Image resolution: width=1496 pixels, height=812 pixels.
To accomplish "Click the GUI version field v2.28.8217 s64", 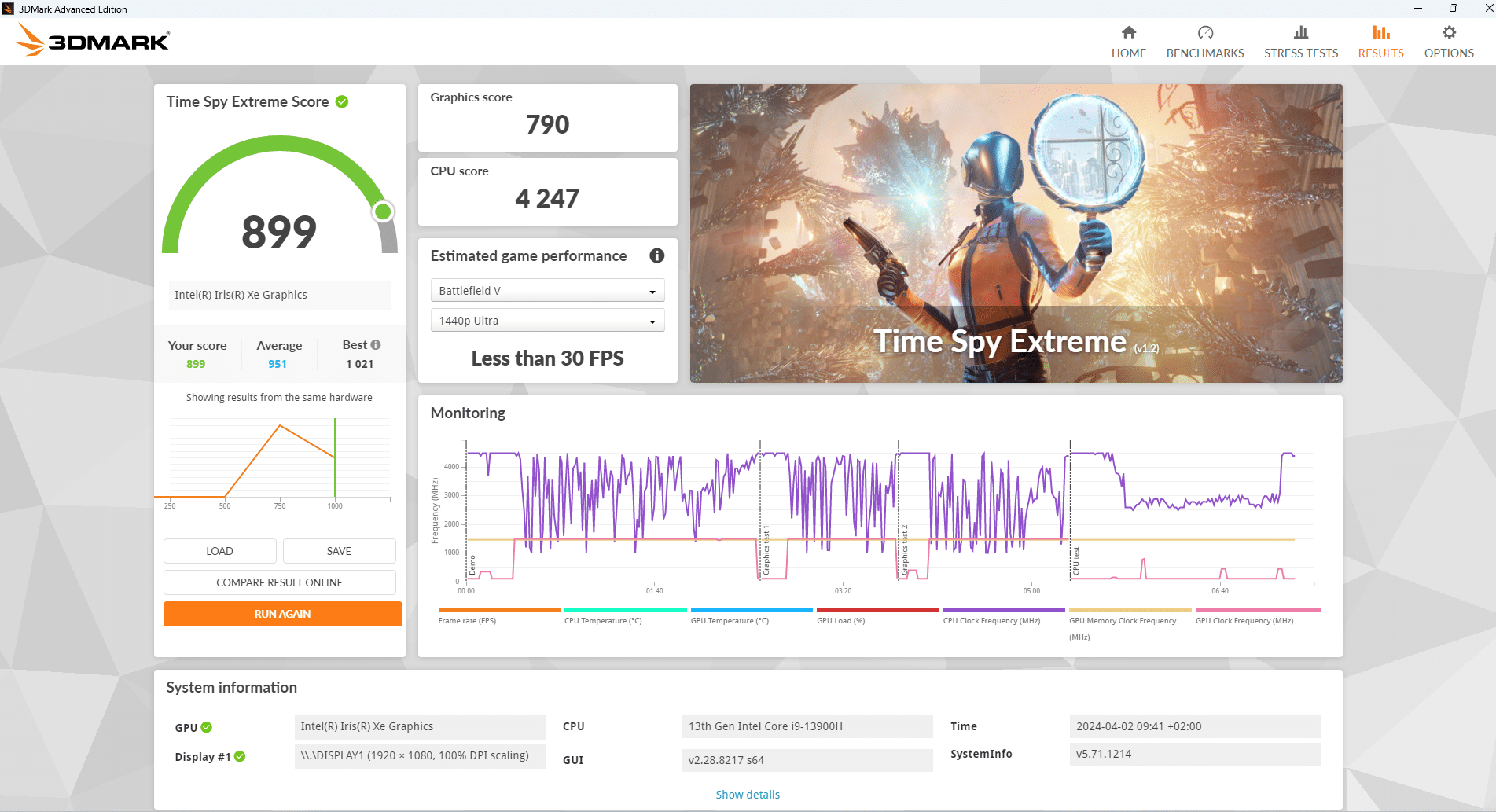I will [x=807, y=760].
